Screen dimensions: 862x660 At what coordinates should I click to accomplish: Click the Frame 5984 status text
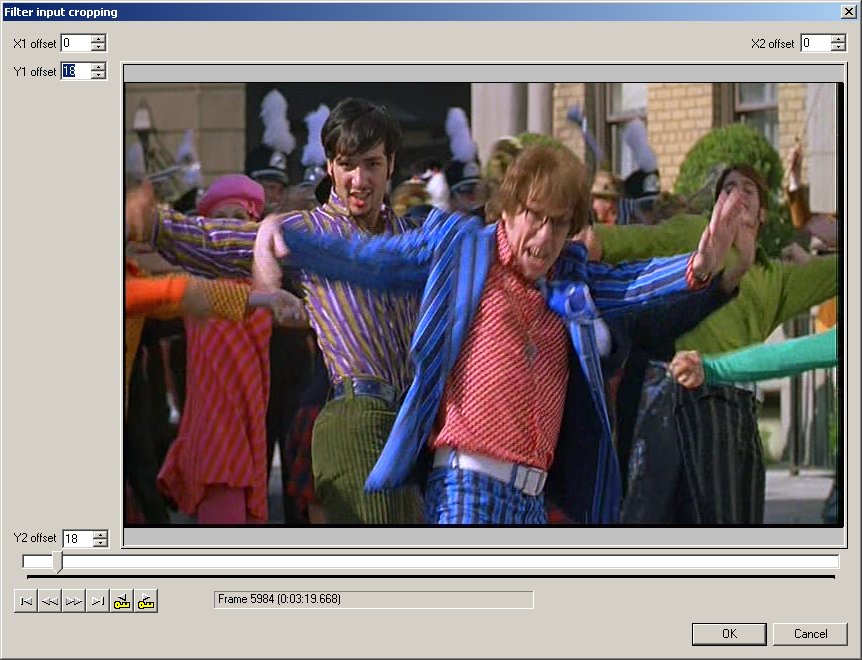coord(279,599)
